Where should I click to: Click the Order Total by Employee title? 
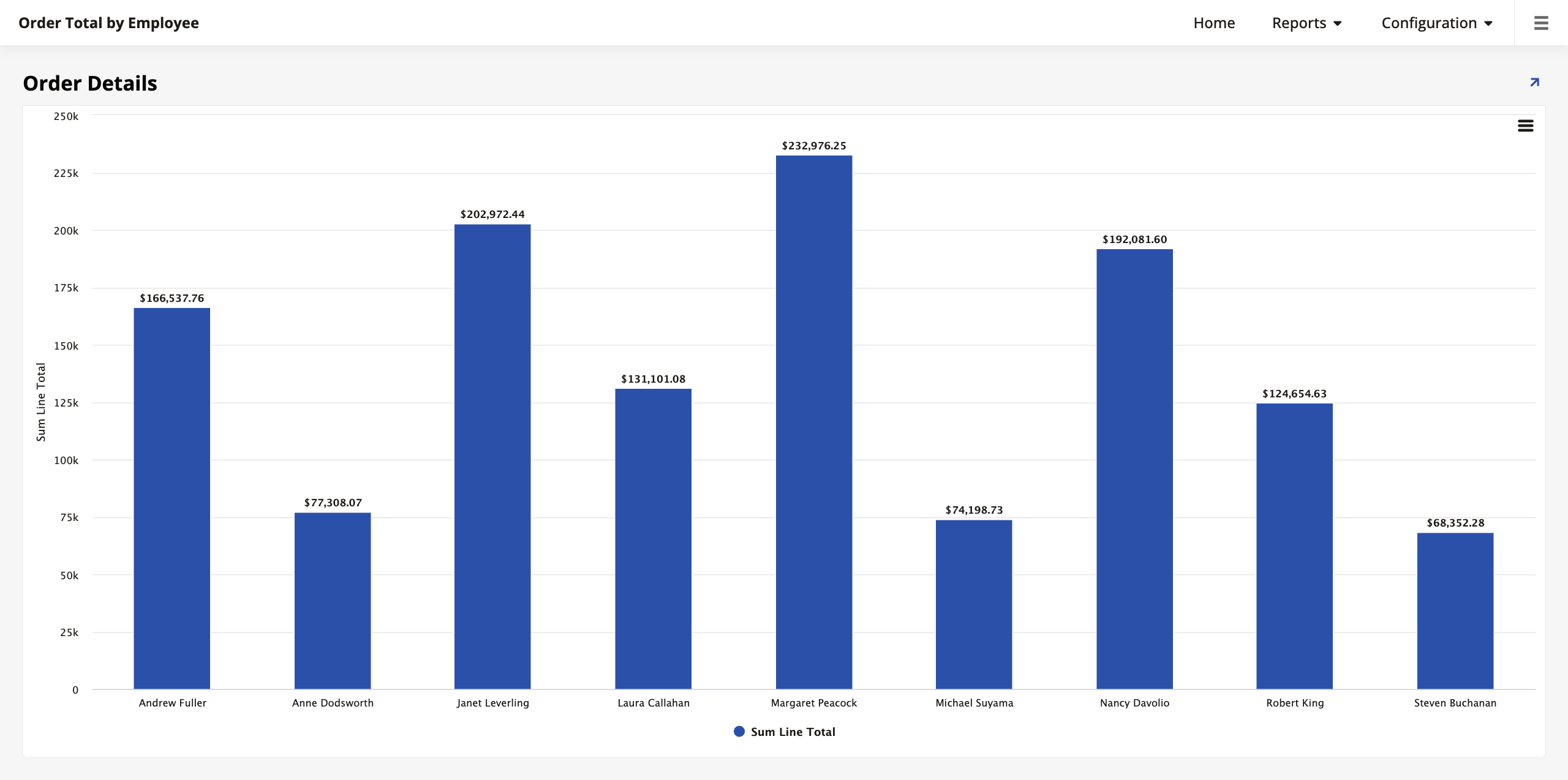(108, 23)
